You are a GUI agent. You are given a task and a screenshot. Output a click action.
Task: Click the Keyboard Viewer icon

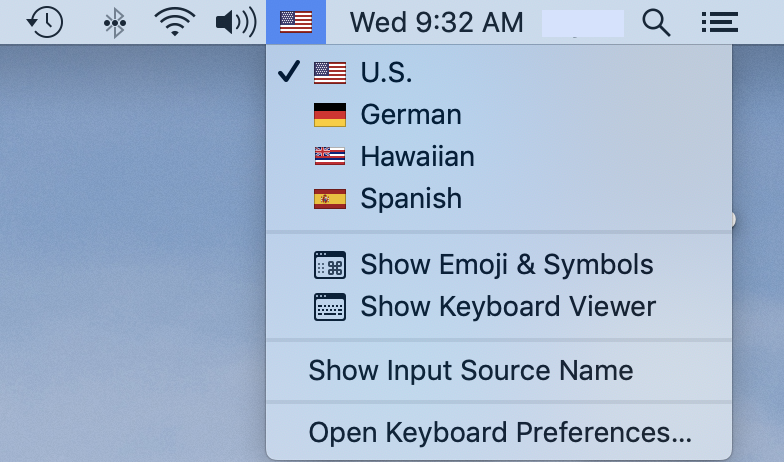click(330, 306)
